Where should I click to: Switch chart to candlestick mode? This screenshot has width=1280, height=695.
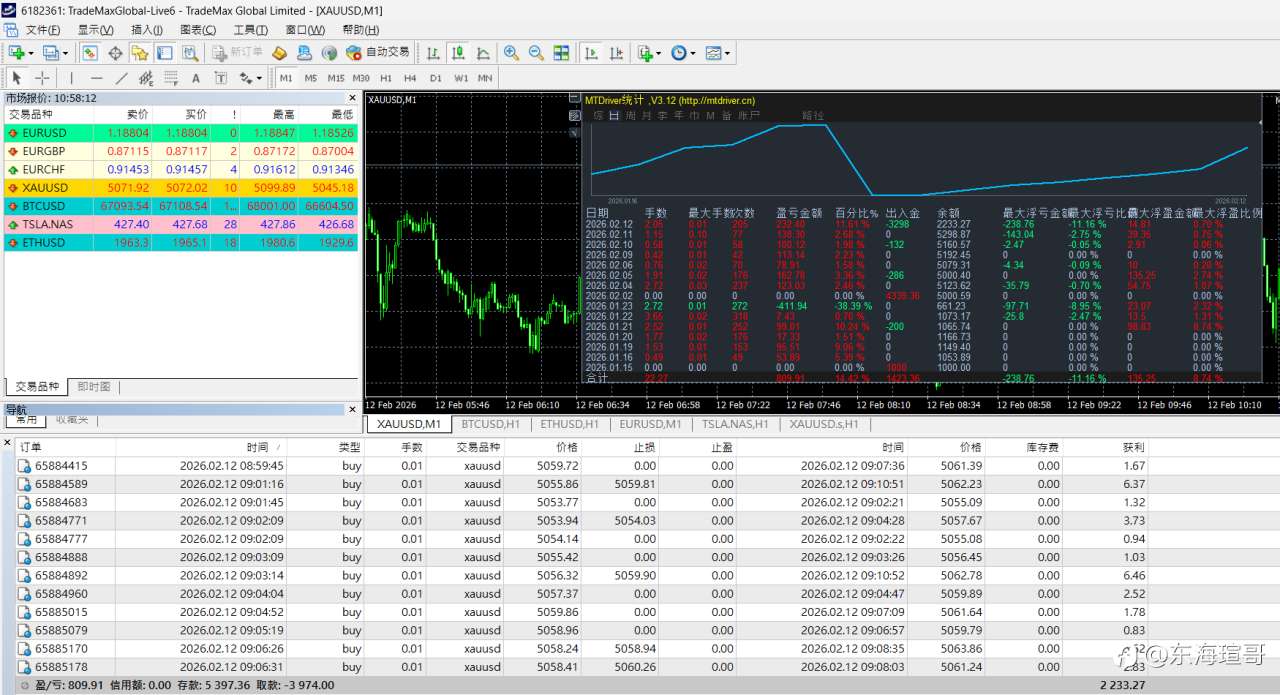(x=458, y=53)
